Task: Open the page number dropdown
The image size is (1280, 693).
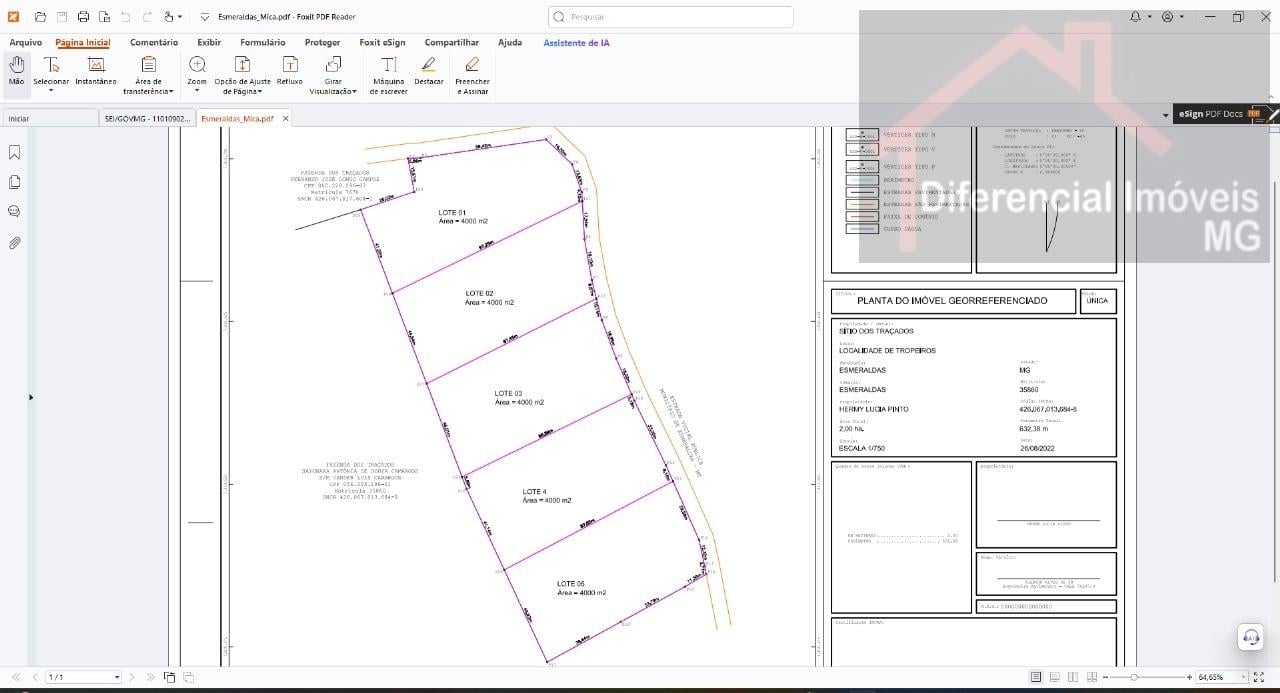Action: pos(117,677)
